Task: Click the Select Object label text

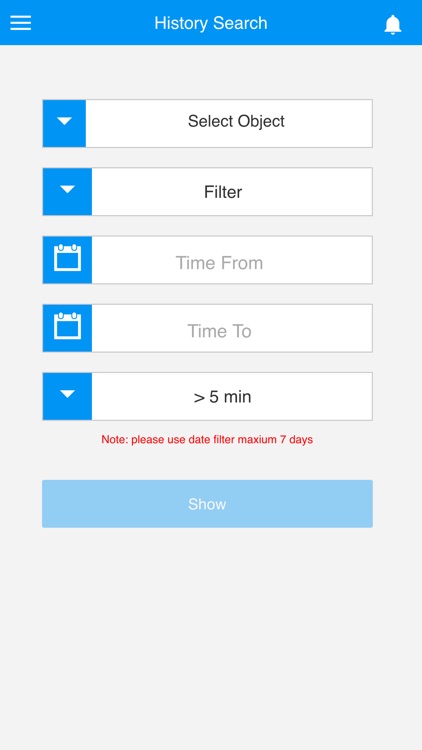Action: click(236, 121)
